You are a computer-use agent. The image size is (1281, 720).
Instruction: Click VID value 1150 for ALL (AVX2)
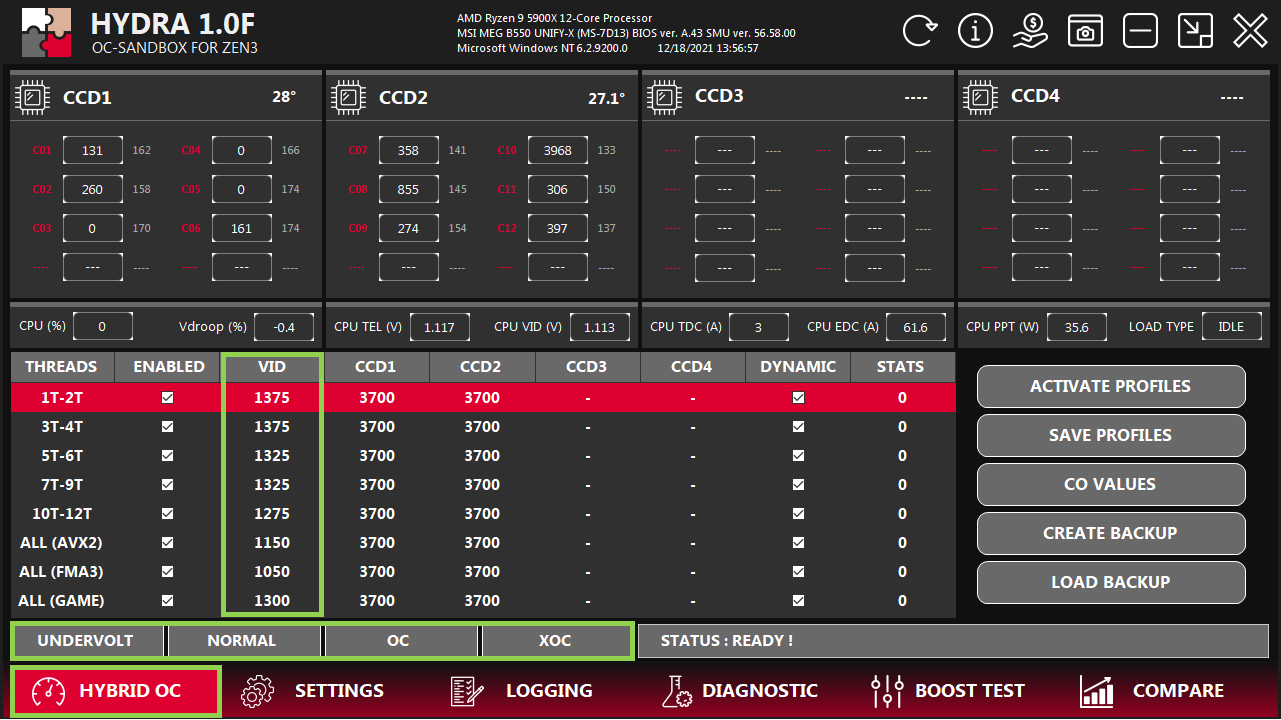(x=272, y=543)
